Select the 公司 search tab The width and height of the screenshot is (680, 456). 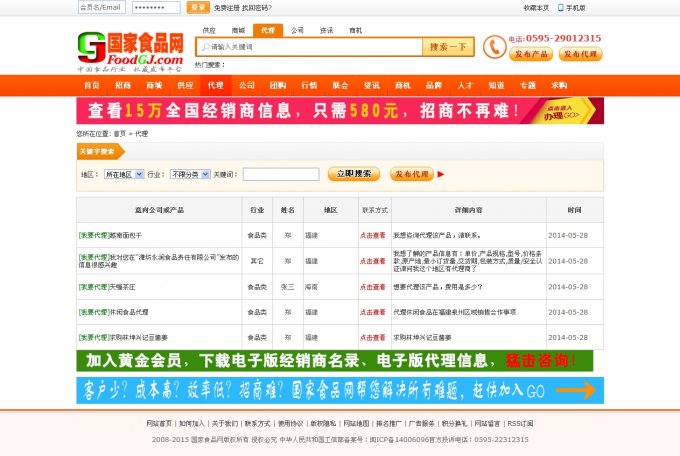297,30
